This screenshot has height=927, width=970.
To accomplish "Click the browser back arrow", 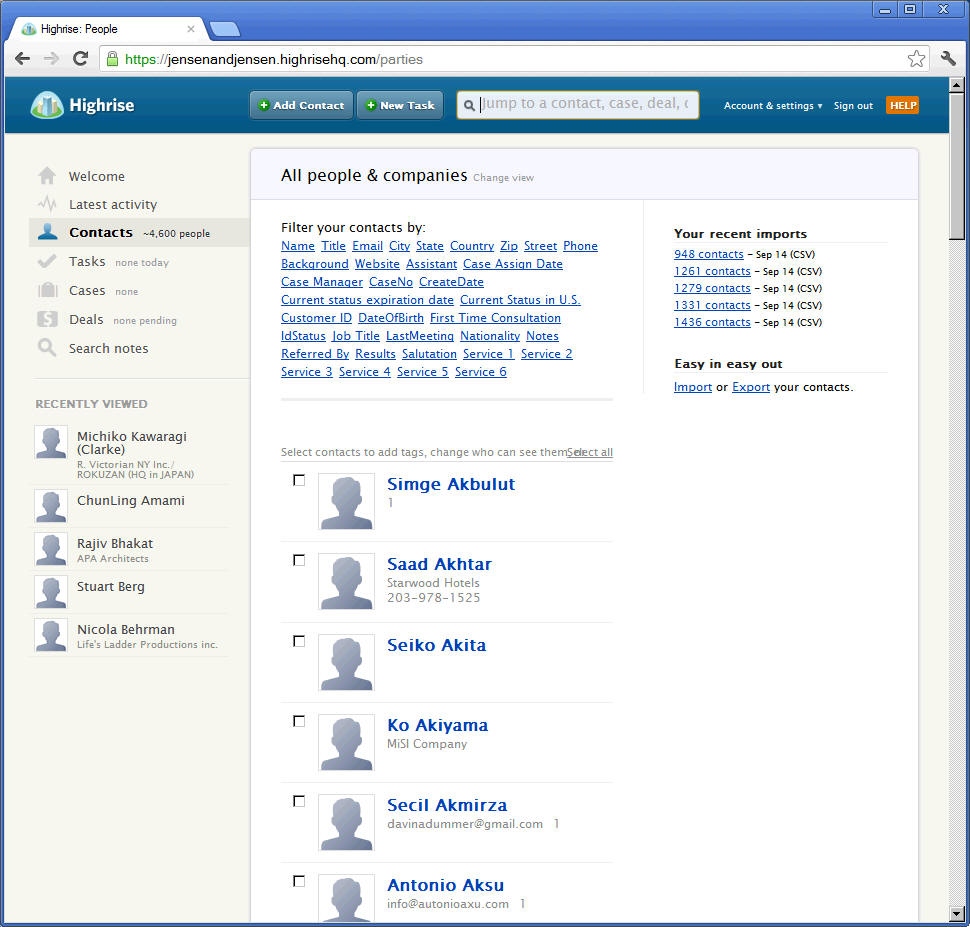I will [x=22, y=59].
